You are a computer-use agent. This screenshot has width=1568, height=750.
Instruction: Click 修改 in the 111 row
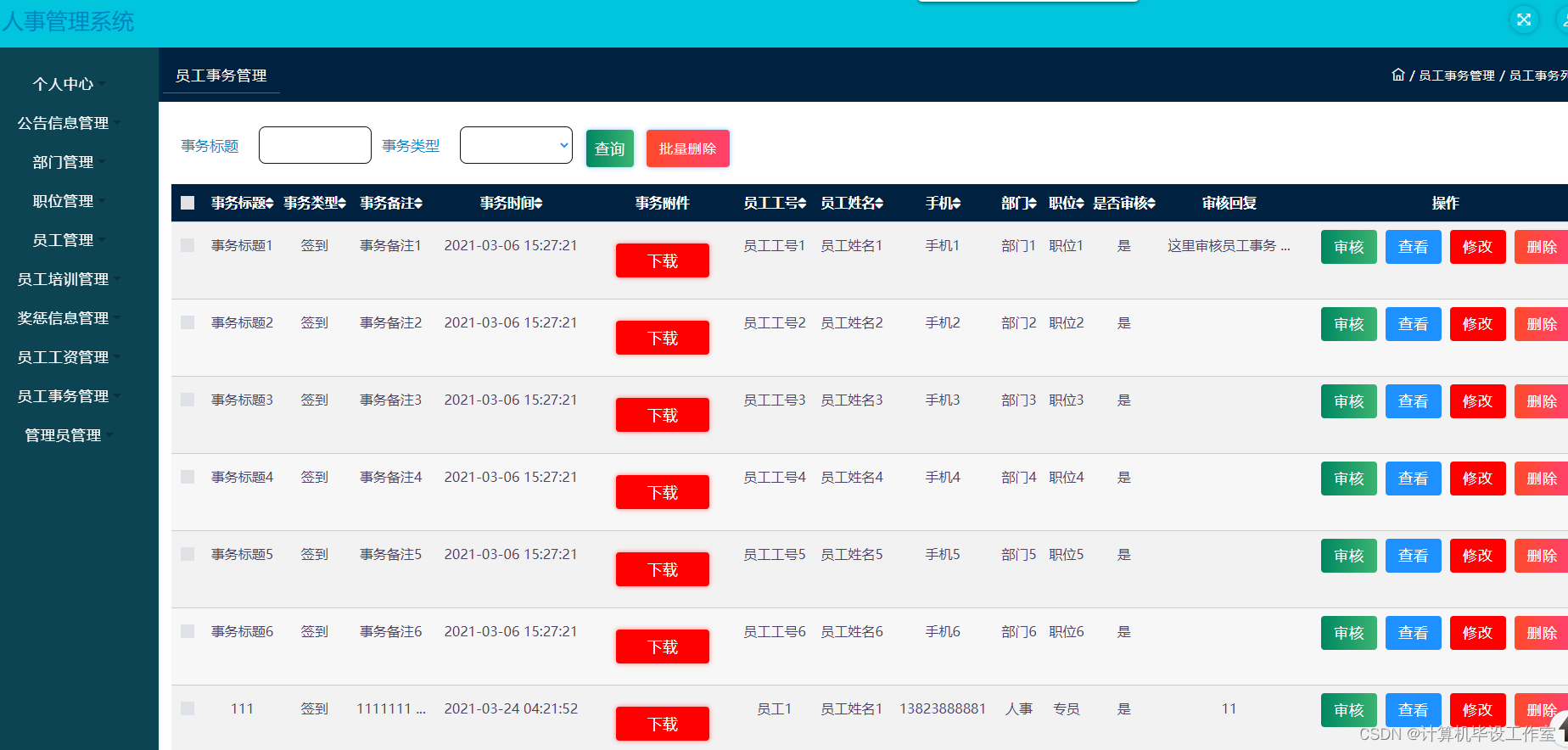[1477, 710]
